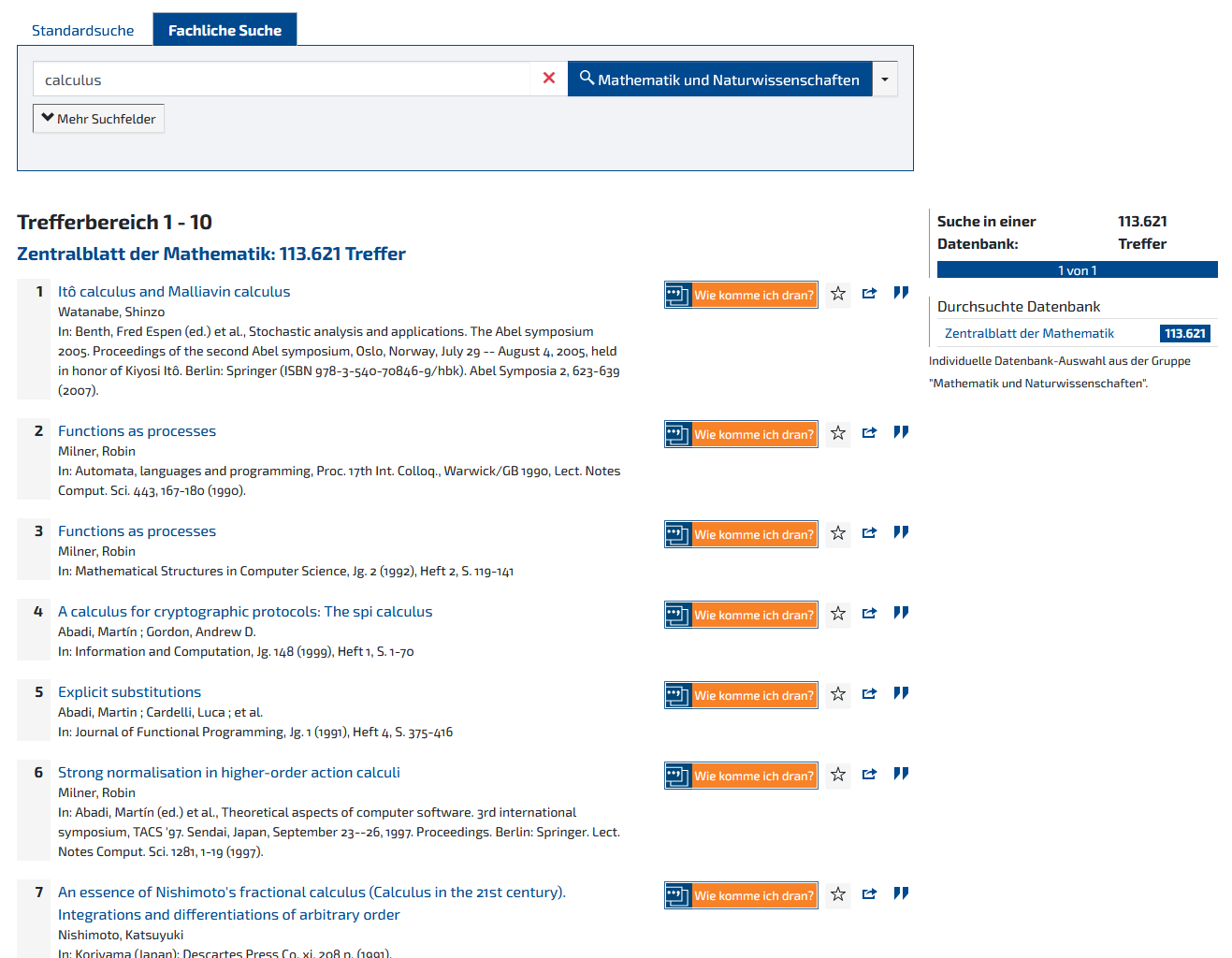Bookmark 'Explicit substitutions' with star icon

[x=838, y=694]
